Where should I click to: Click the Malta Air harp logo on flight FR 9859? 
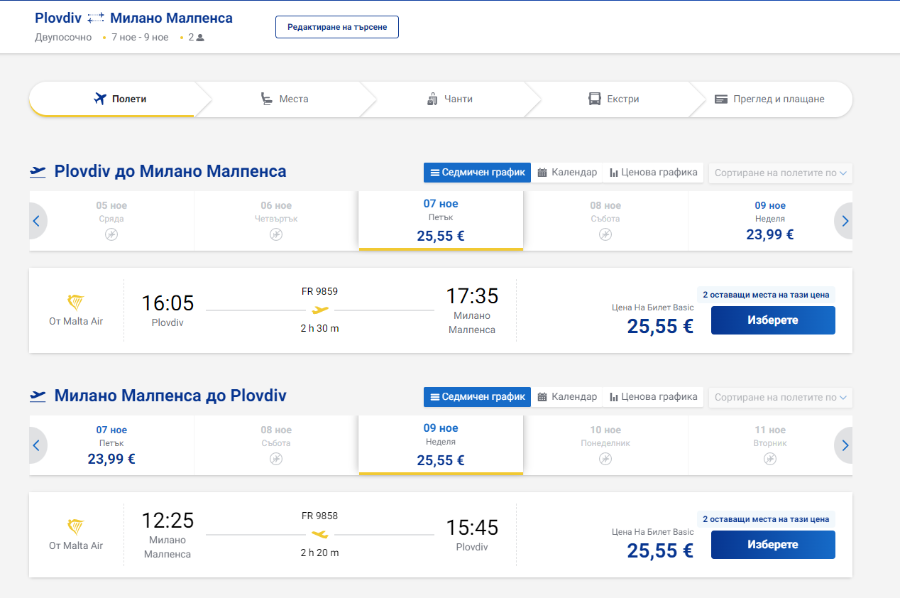pos(76,301)
